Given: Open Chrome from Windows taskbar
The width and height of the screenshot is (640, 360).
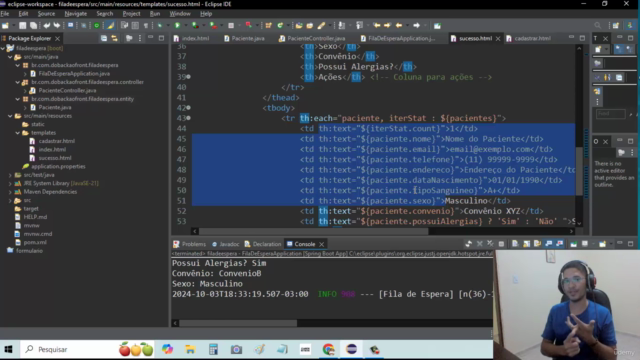Looking at the screenshot, I should click(x=329, y=349).
